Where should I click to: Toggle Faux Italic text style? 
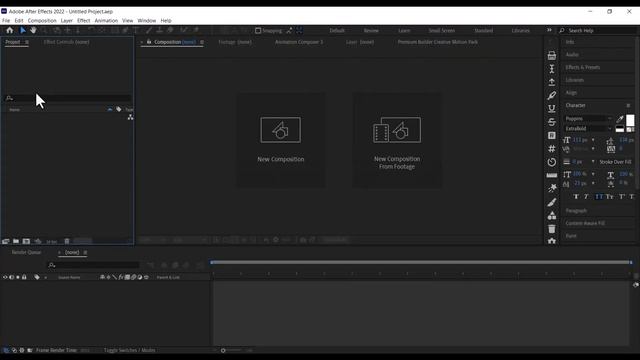[587, 197]
